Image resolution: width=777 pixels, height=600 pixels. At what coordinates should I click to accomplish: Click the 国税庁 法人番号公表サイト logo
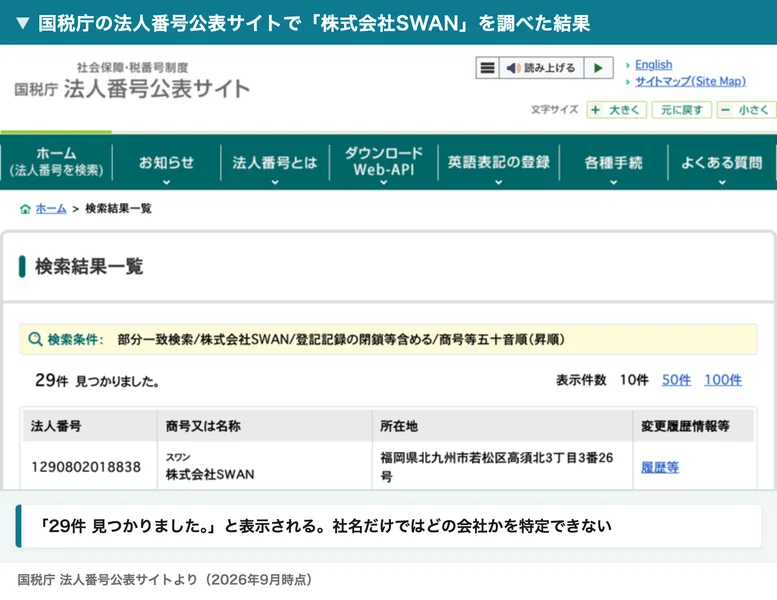132,82
